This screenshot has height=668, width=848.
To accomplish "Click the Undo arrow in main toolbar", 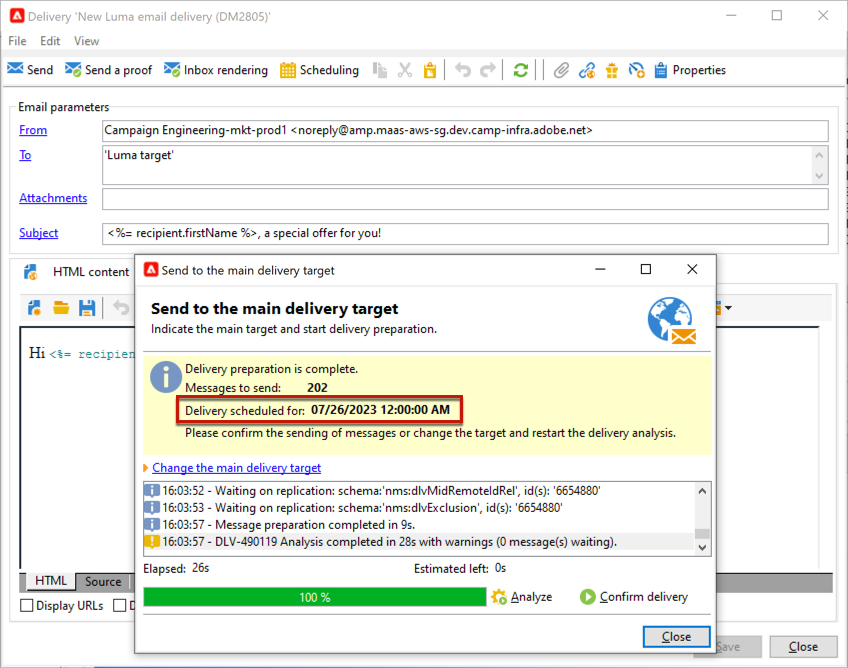I will point(462,70).
